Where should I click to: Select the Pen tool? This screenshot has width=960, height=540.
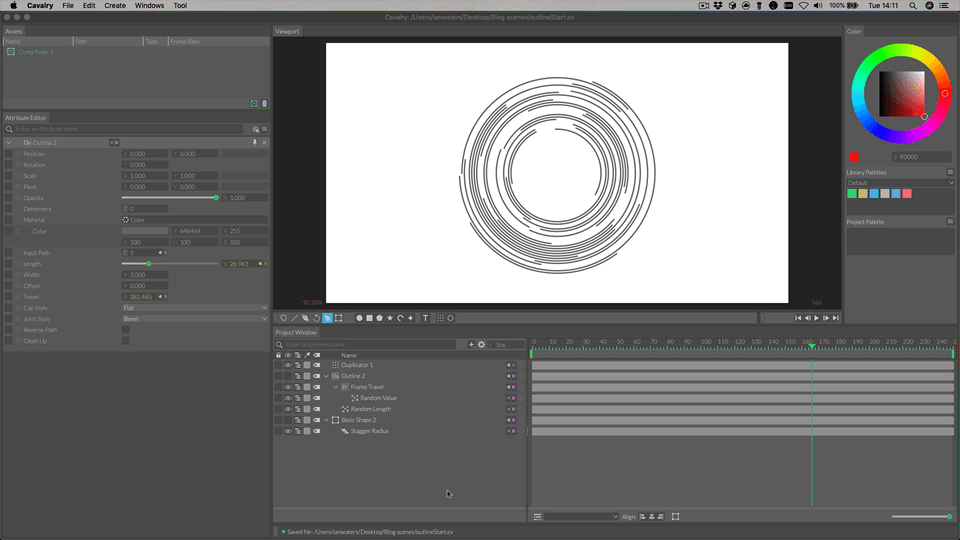[x=306, y=318]
